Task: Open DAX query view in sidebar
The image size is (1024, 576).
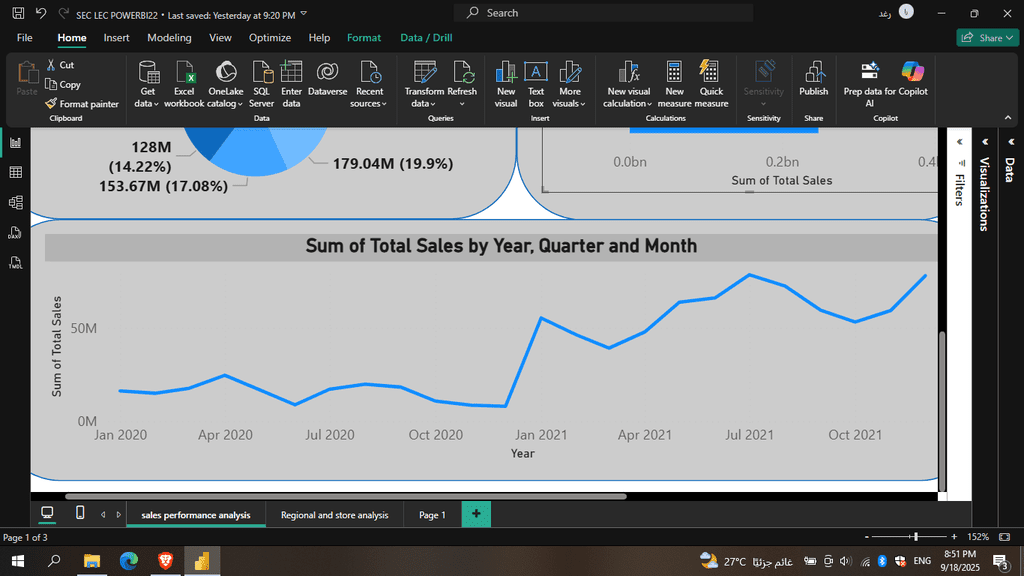Action: tap(15, 232)
